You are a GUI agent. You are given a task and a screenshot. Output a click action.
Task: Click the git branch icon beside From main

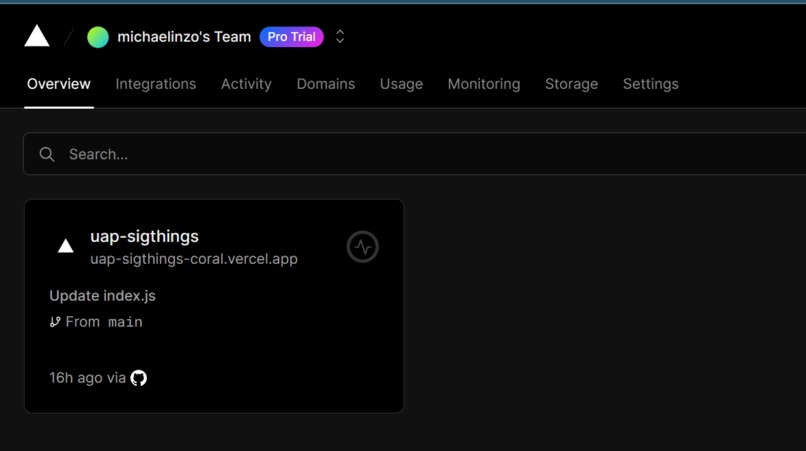[54, 322]
